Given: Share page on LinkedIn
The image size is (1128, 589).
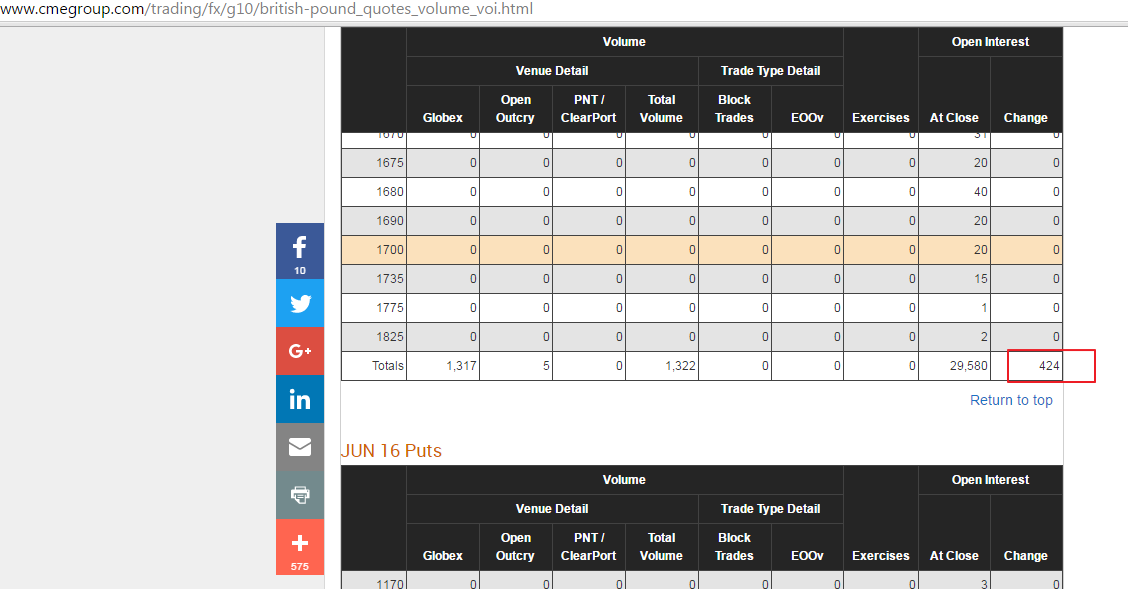Looking at the screenshot, I should [299, 399].
